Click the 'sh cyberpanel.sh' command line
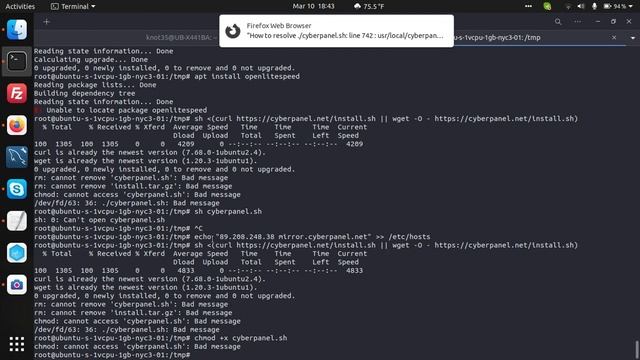 (x=148, y=211)
